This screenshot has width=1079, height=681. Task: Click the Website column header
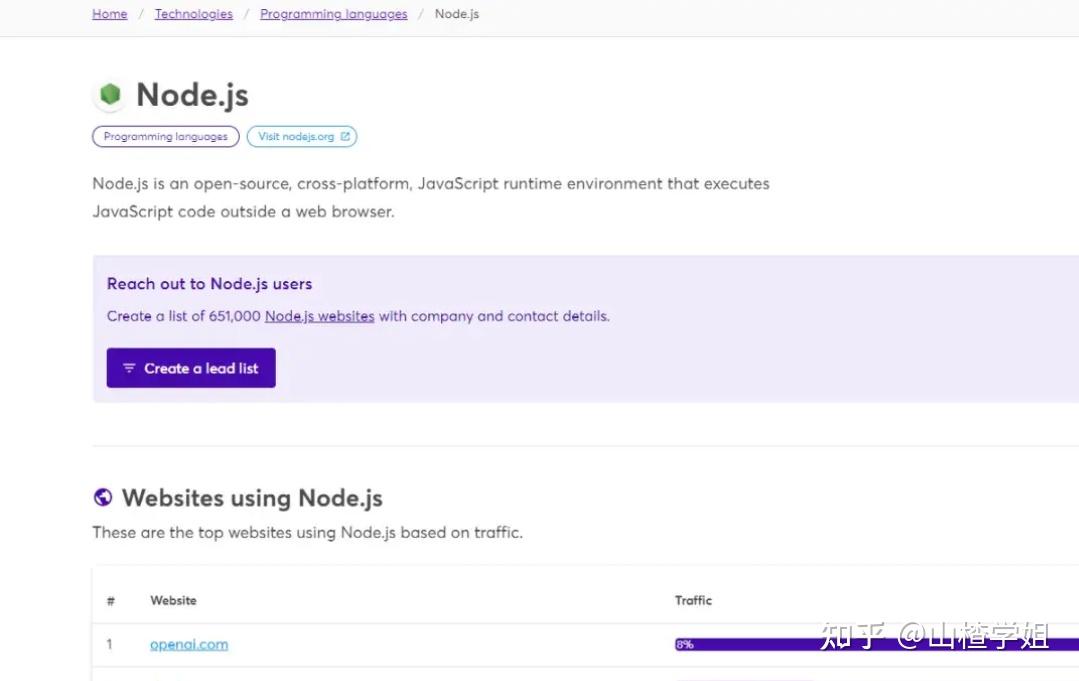(x=173, y=601)
